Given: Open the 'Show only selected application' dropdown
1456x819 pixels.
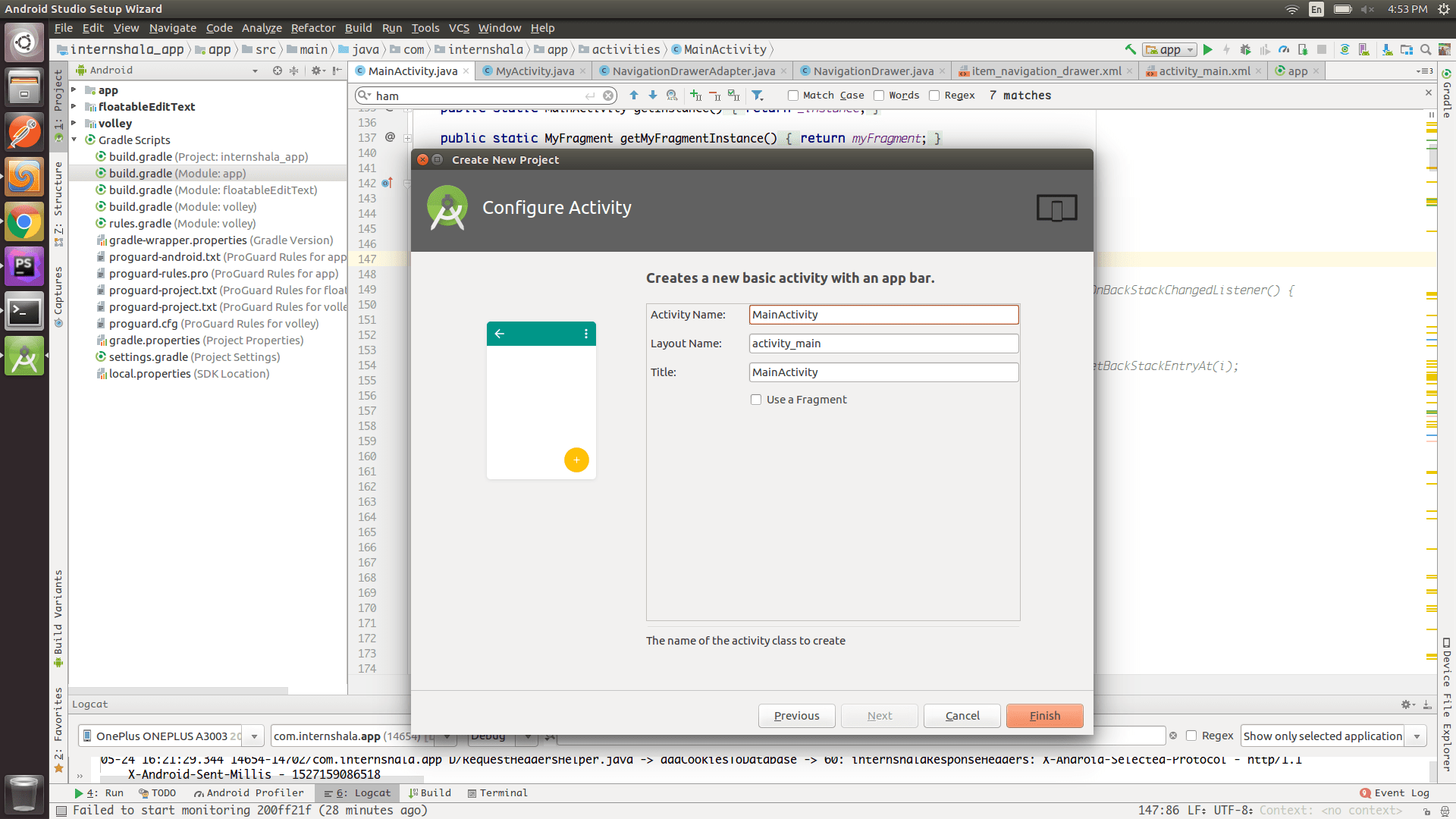Looking at the screenshot, I should point(1417,736).
